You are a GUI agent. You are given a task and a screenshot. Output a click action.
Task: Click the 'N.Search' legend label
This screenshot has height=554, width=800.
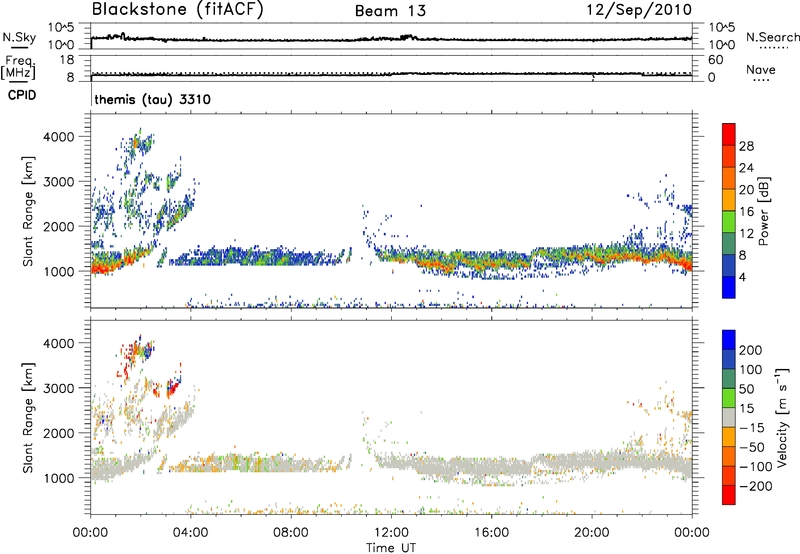tap(772, 37)
